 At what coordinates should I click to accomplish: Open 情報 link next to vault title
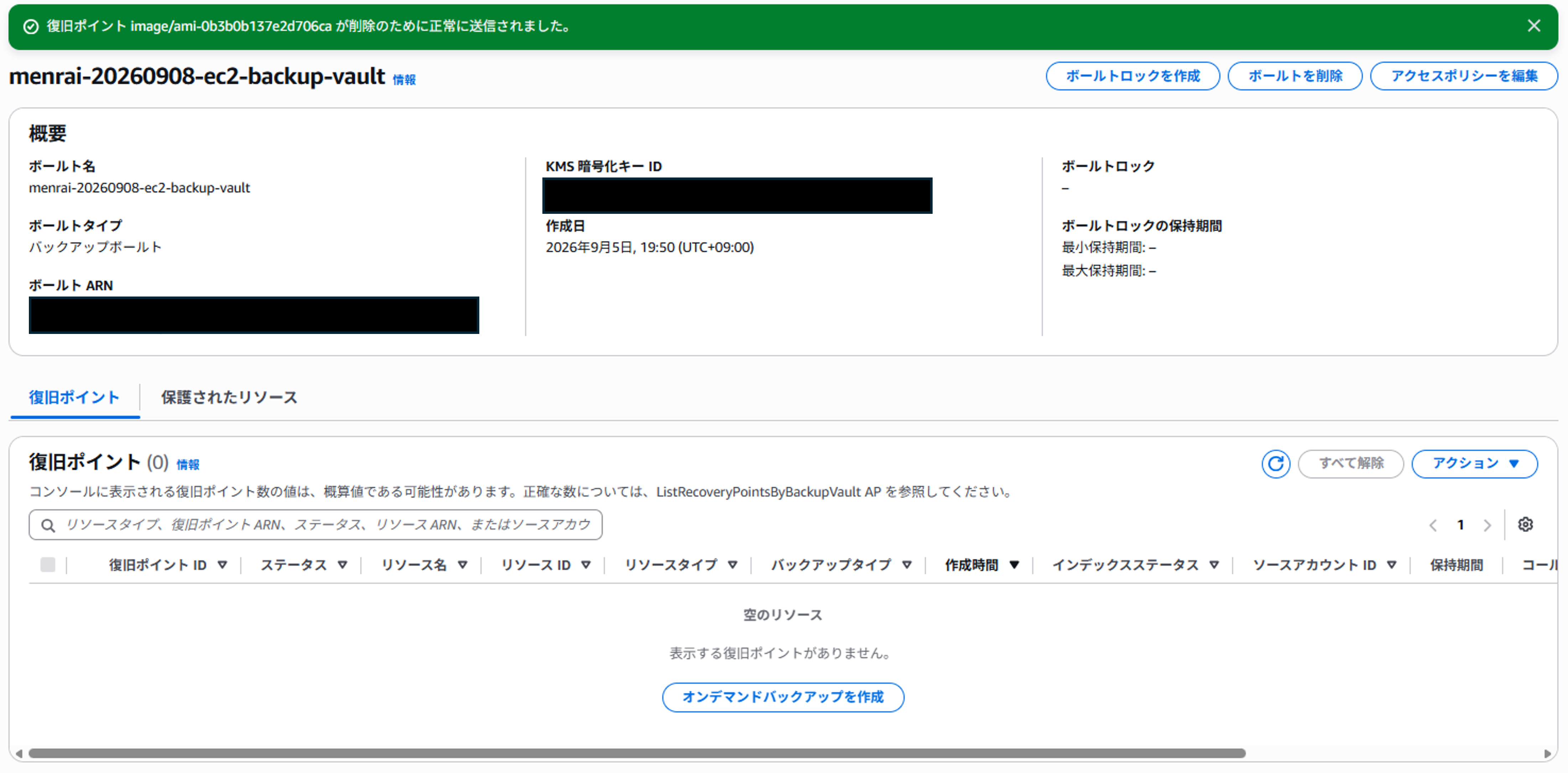pos(404,80)
